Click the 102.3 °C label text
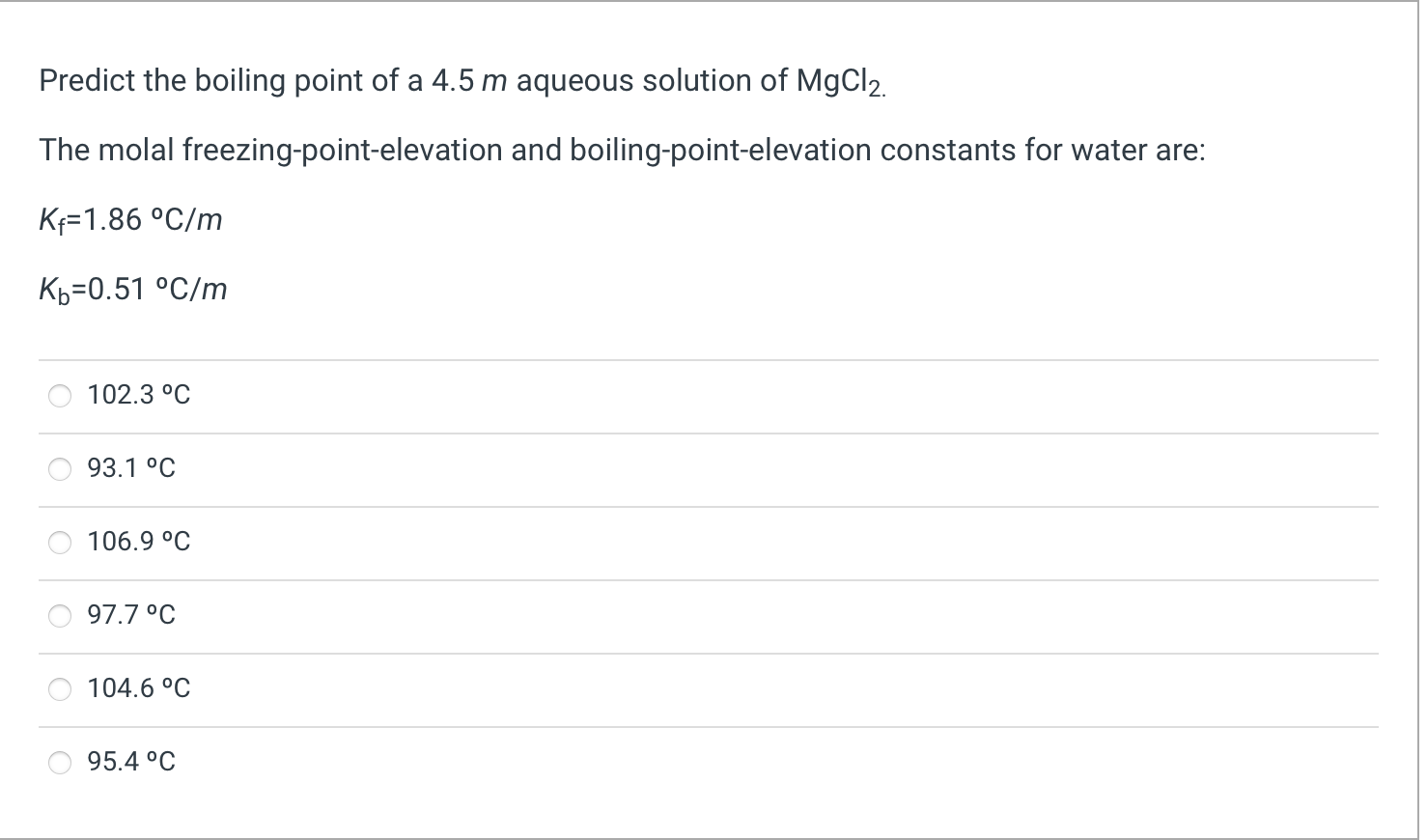The width and height of the screenshot is (1427, 840). click(138, 394)
